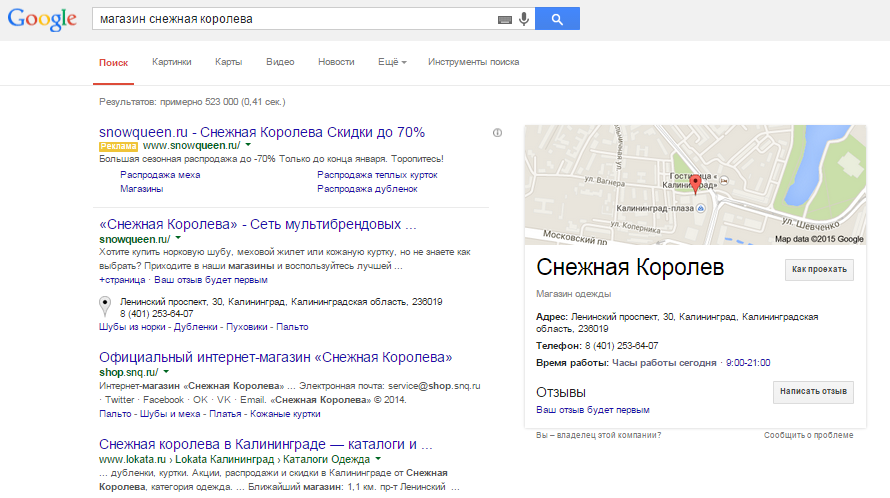Open the Распродажа меха sitelink
This screenshot has width=890, height=498.
pyautogui.click(x=160, y=175)
